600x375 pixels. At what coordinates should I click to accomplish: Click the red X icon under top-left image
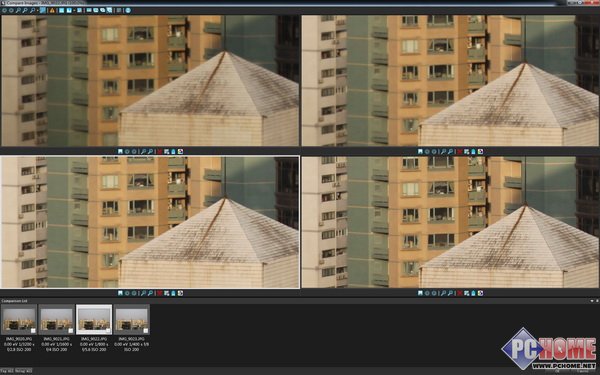[160, 152]
